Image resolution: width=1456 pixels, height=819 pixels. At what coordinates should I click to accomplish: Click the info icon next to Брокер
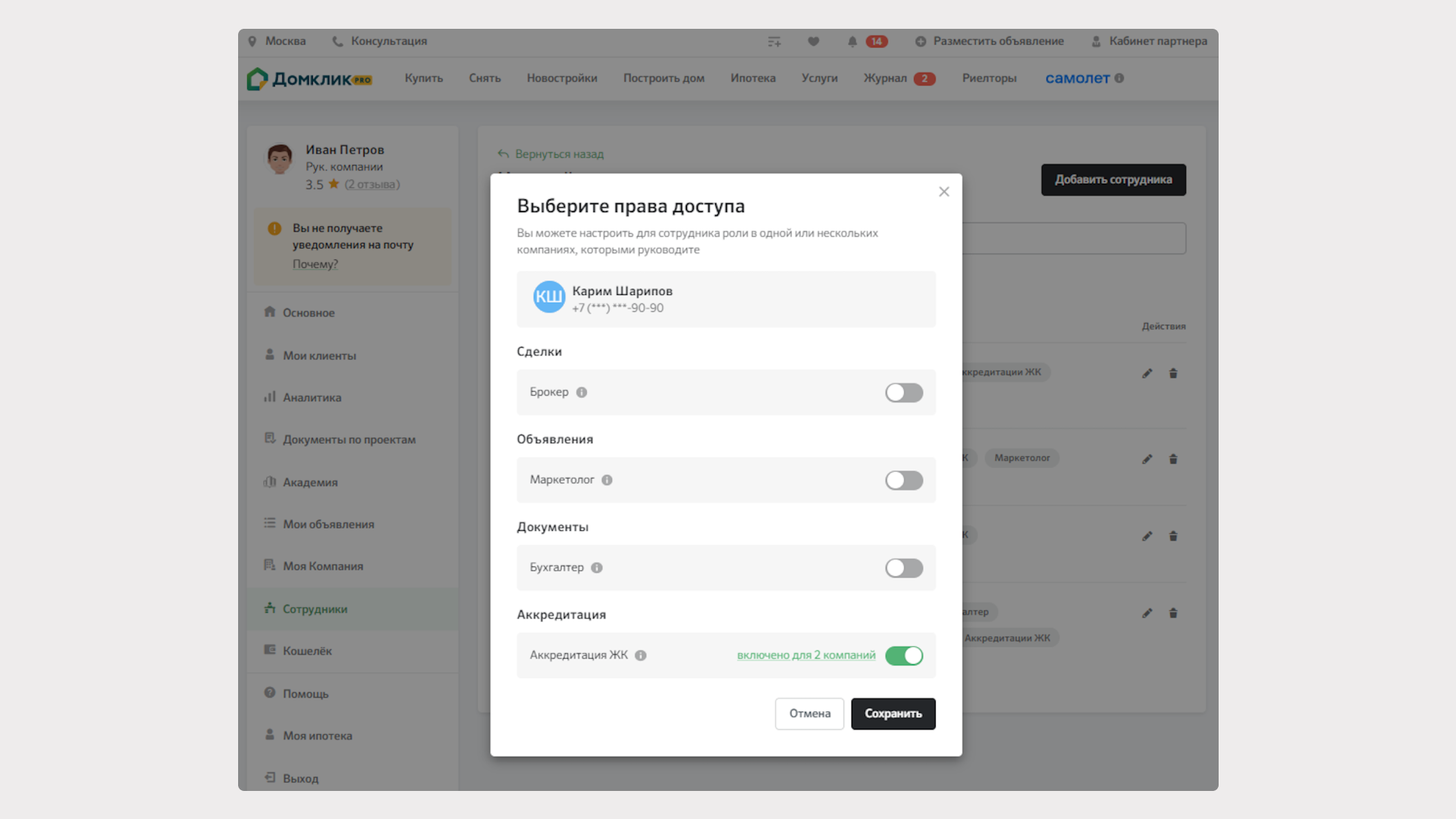click(x=582, y=392)
